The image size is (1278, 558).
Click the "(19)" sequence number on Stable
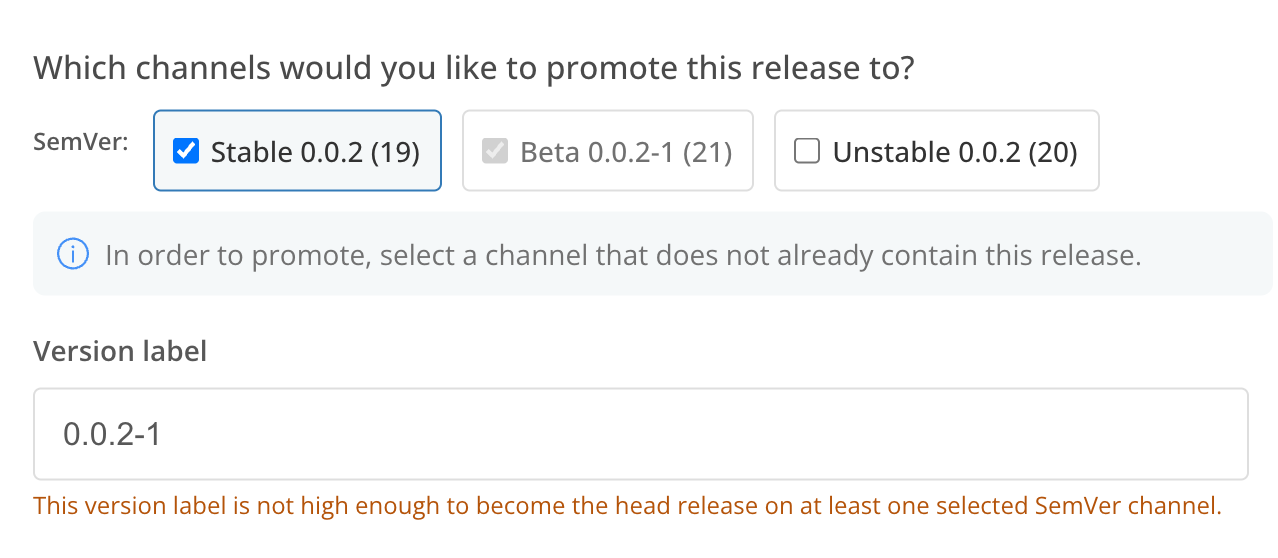(x=394, y=152)
